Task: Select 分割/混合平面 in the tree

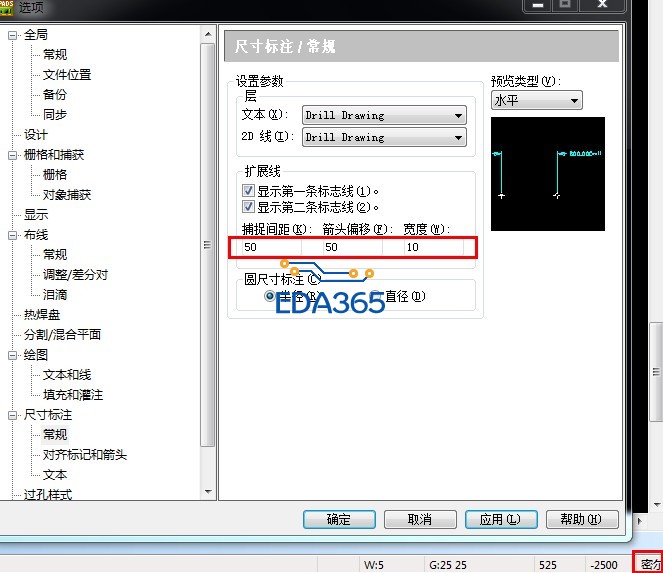Action: pyautogui.click(x=62, y=335)
